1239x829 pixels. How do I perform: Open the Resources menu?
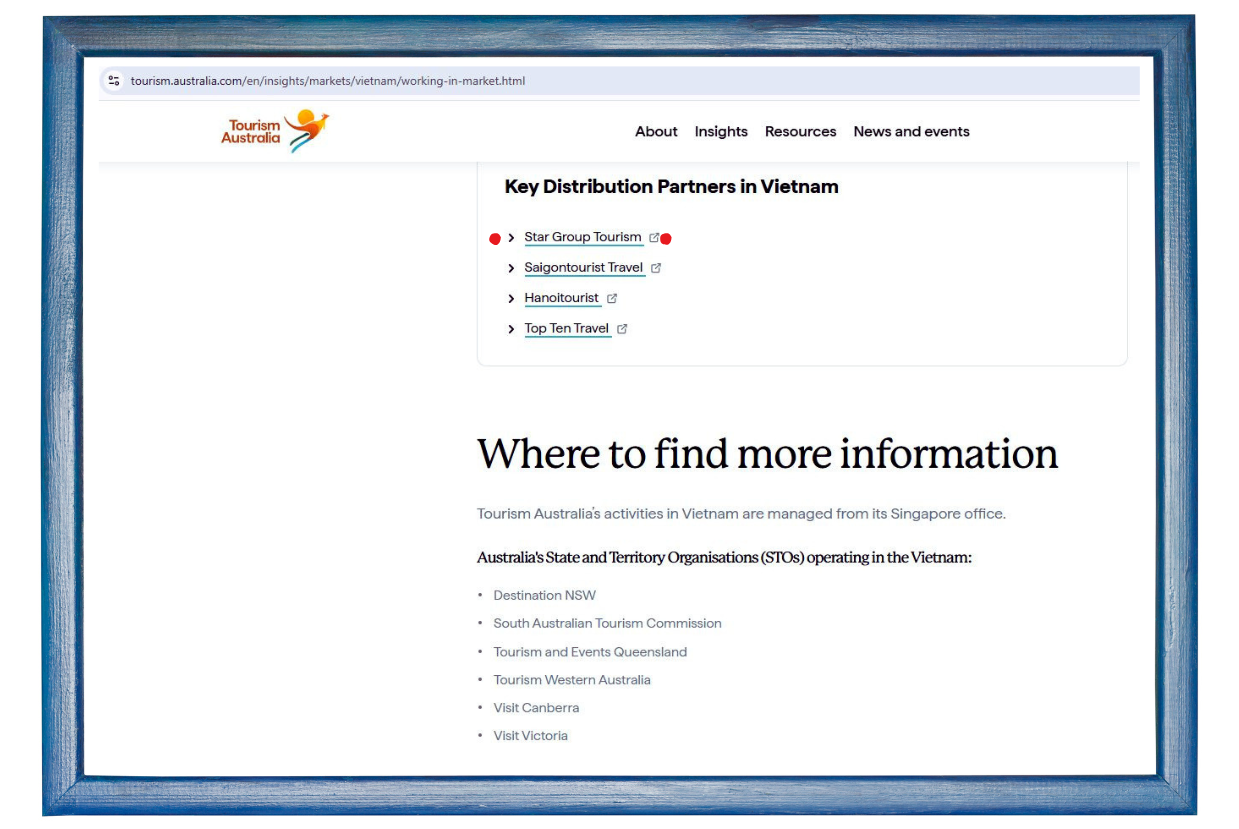pos(800,131)
